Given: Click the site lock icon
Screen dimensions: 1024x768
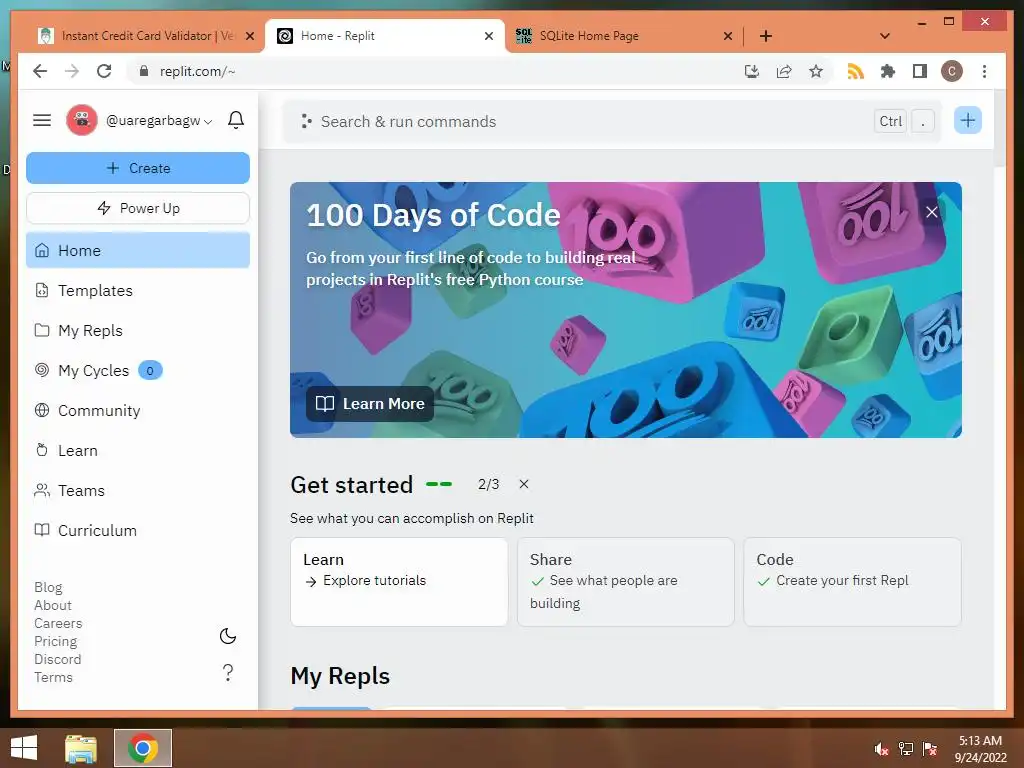Looking at the screenshot, I should pos(144,71).
